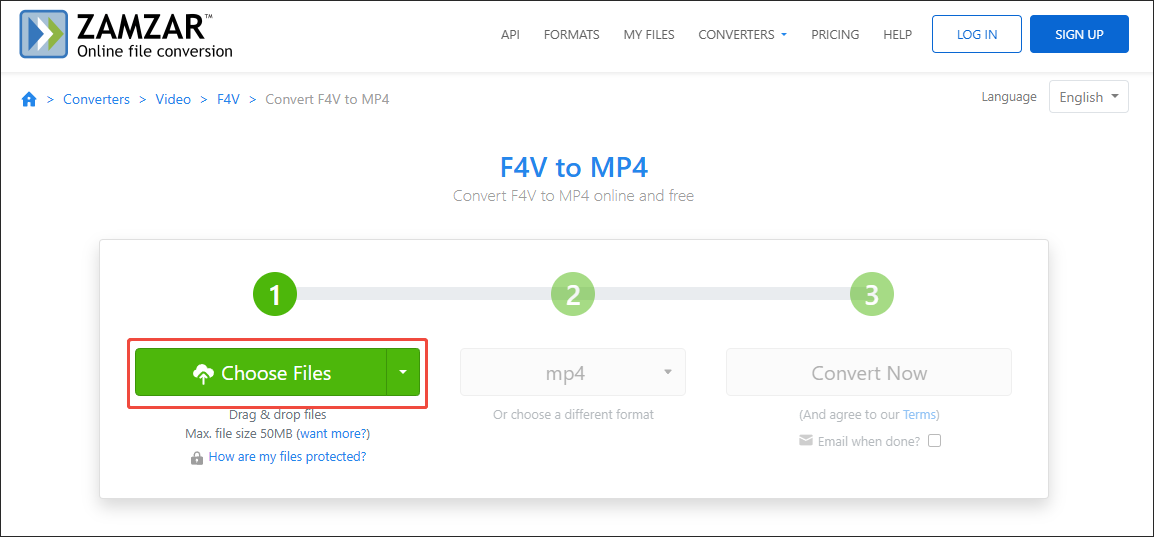
Task: Click 'Or choose a different format' text
Action: click(x=573, y=415)
